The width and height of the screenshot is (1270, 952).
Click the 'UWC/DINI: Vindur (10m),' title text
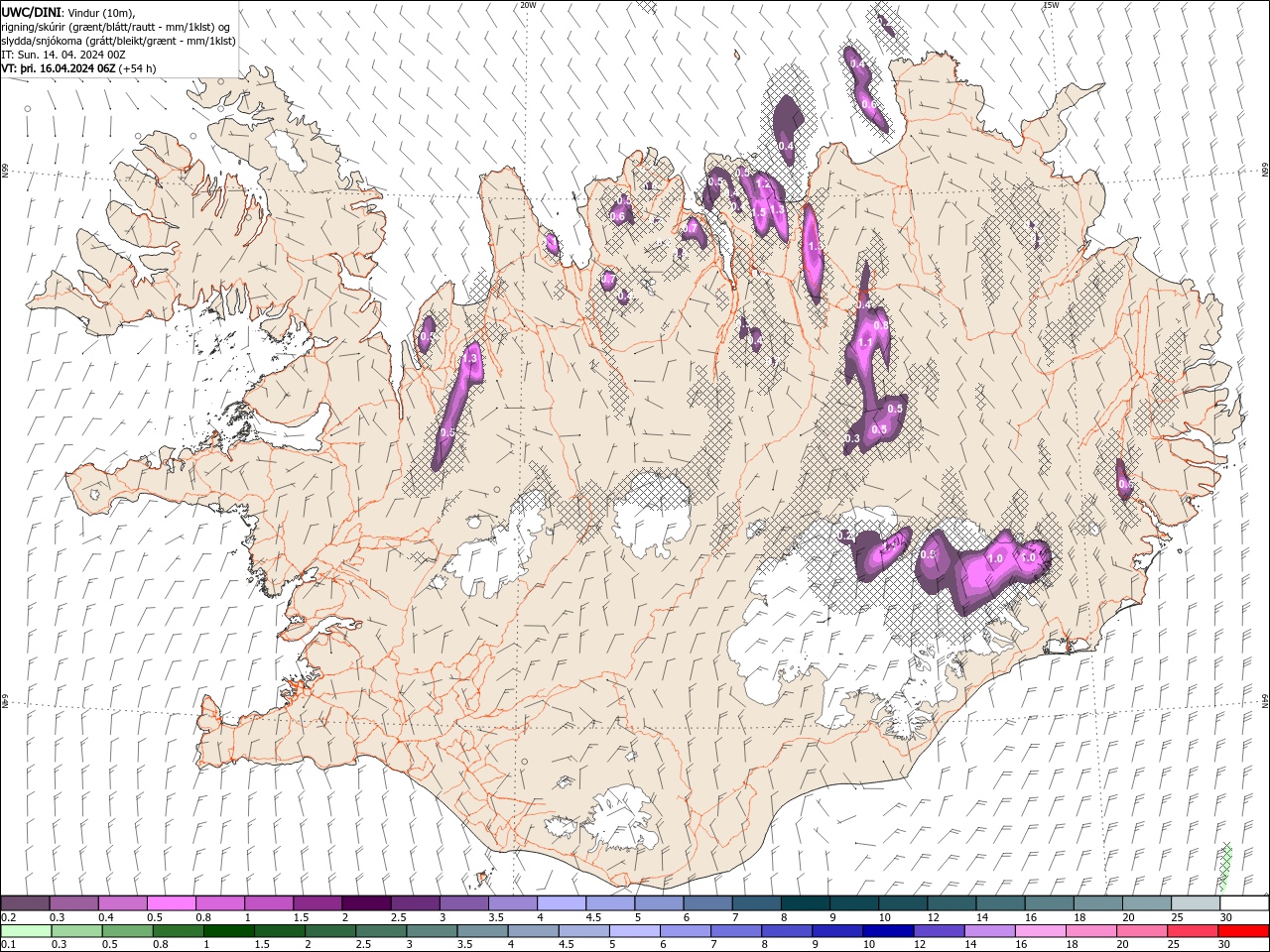[x=67, y=12]
